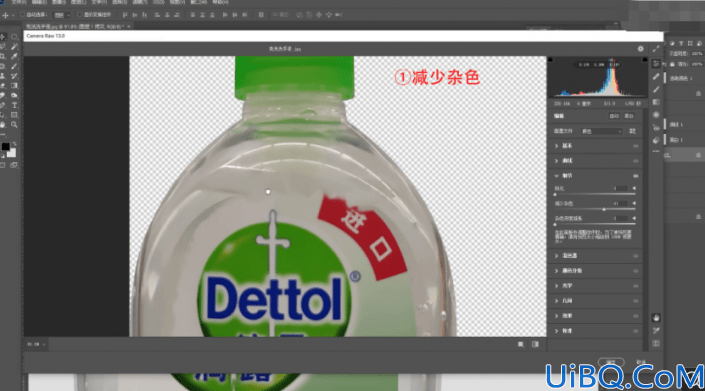
Task: Expand the 效果 panel chevron
Action: 556,316
